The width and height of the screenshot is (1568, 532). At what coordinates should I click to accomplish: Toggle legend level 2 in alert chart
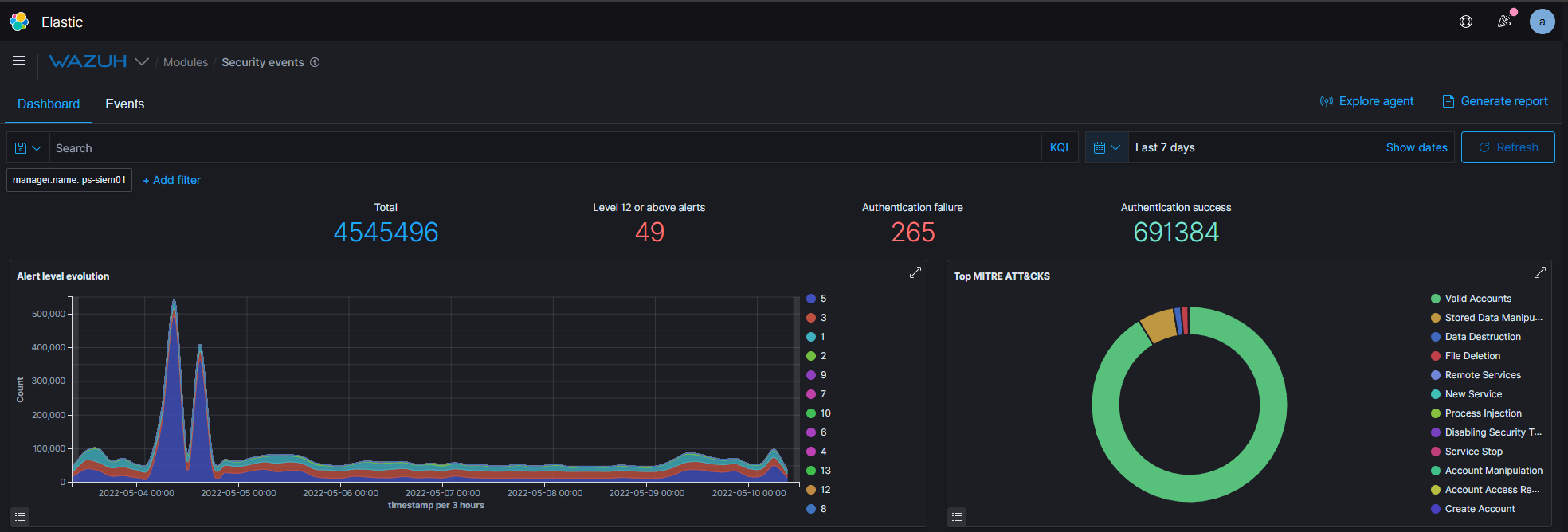tap(817, 356)
